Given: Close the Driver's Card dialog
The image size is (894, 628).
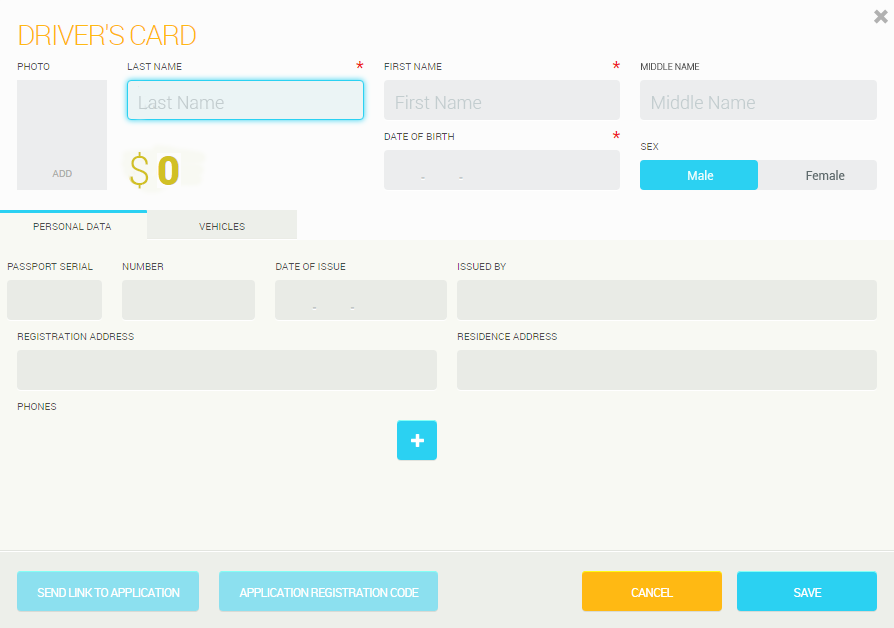Looking at the screenshot, I should click(880, 16).
